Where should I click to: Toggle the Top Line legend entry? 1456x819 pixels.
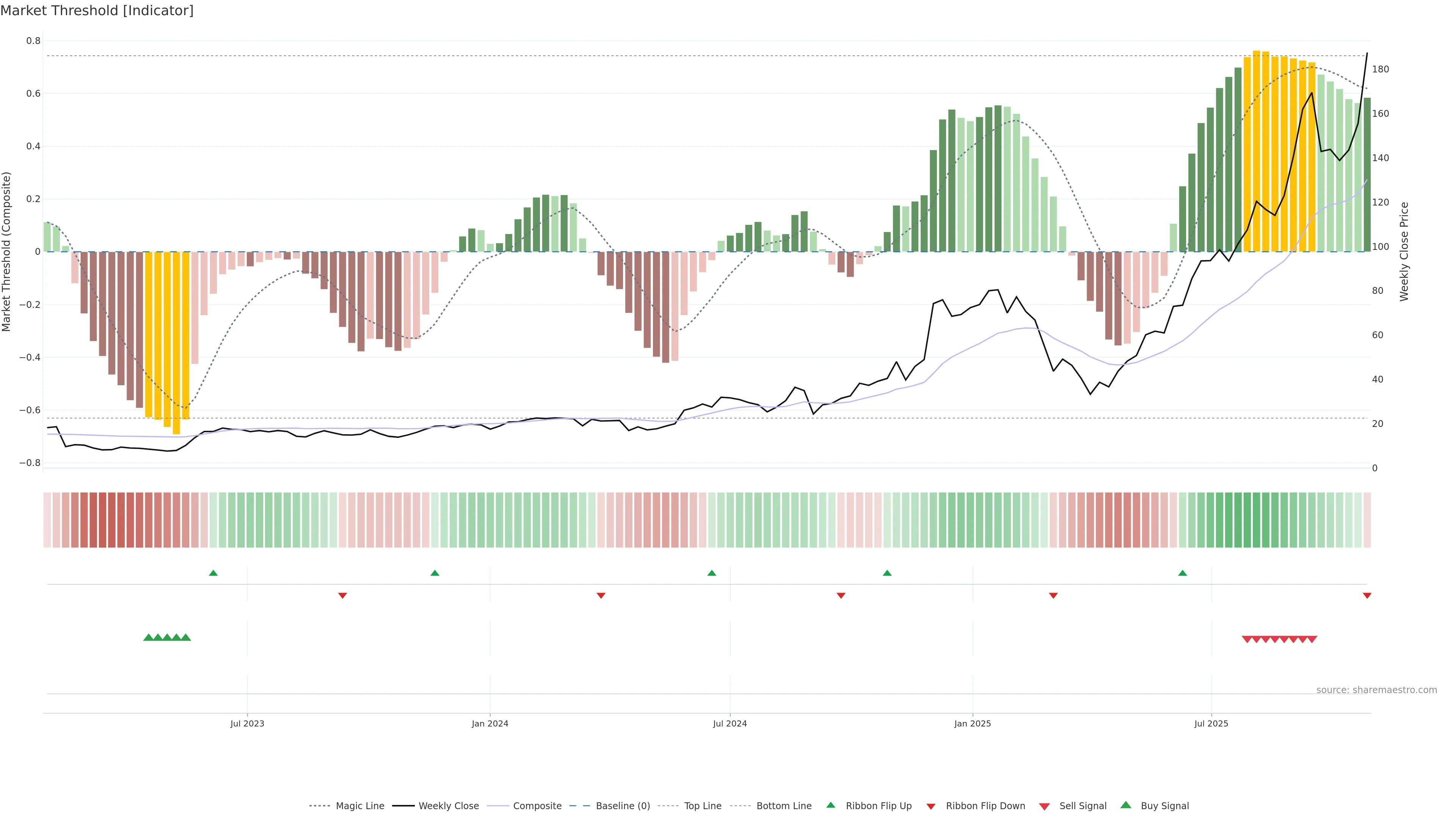[x=703, y=806]
